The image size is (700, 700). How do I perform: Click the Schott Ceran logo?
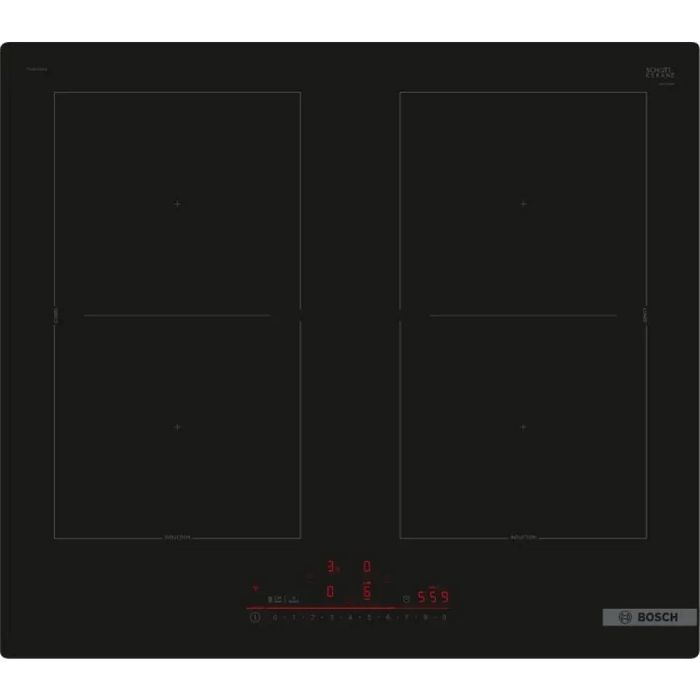pos(660,73)
